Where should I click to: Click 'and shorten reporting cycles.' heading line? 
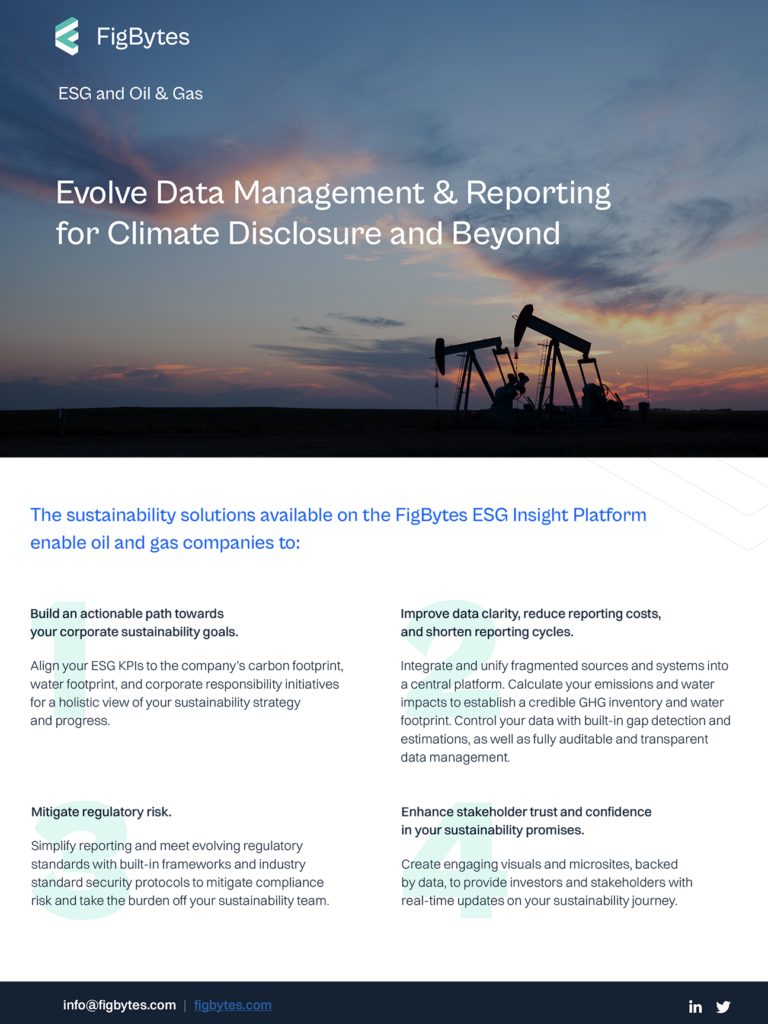click(x=487, y=632)
